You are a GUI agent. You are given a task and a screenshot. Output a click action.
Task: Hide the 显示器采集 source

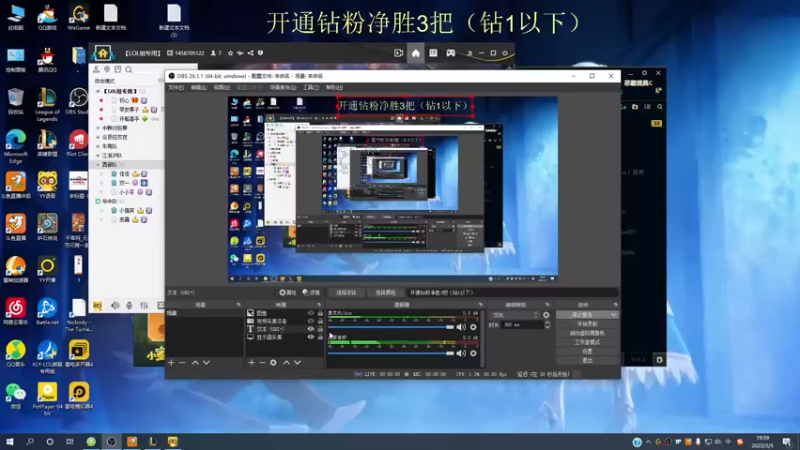pos(311,337)
